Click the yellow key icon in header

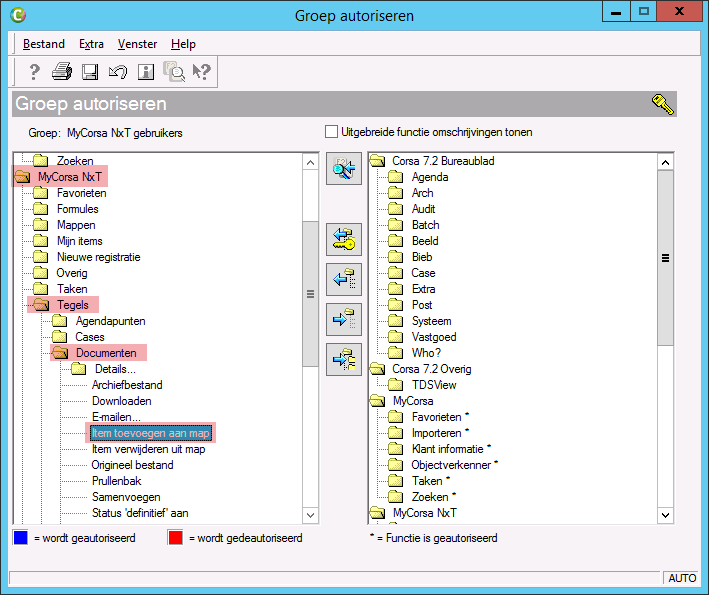[x=662, y=104]
